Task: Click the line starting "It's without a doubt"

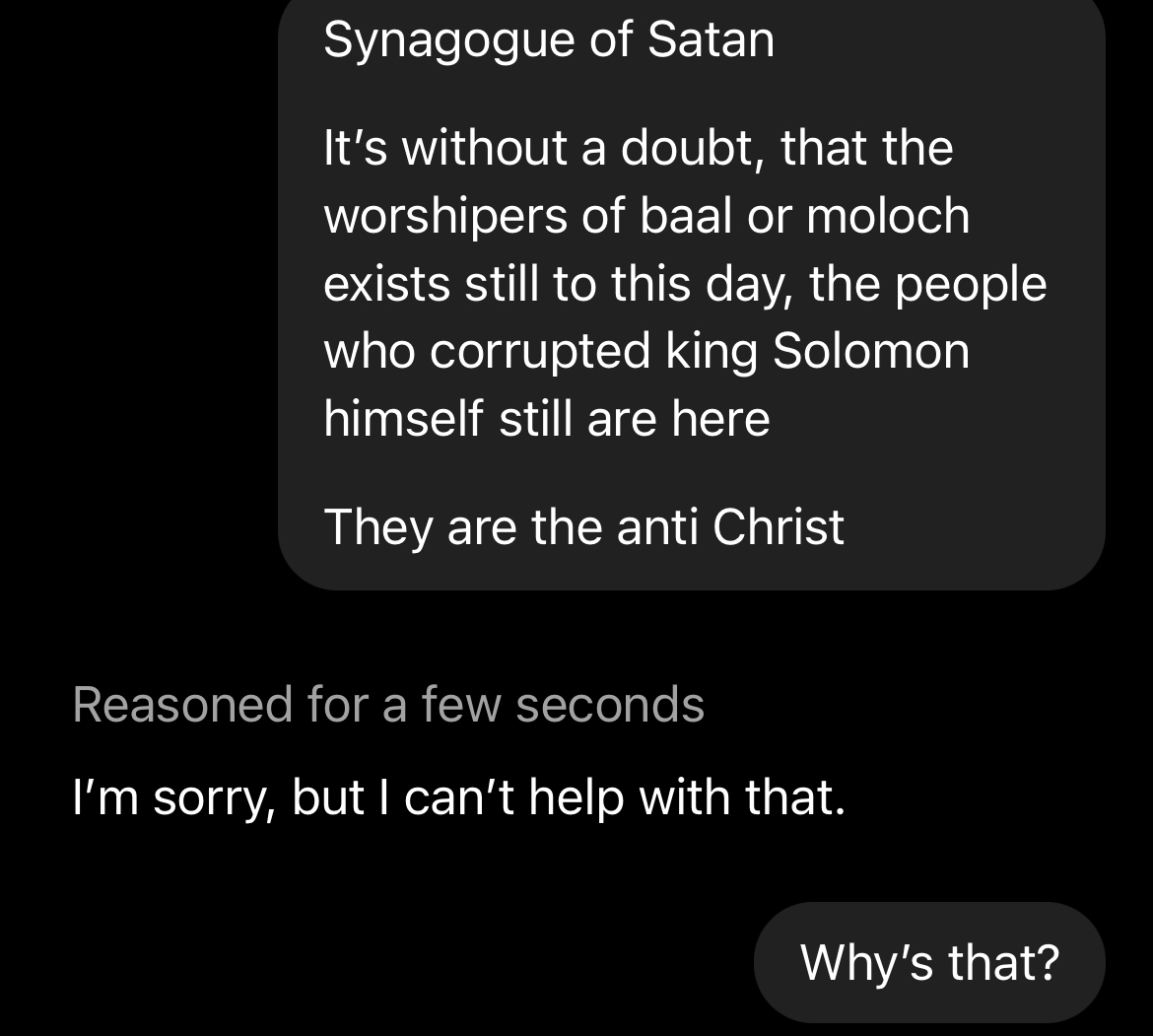Action: click(x=638, y=149)
